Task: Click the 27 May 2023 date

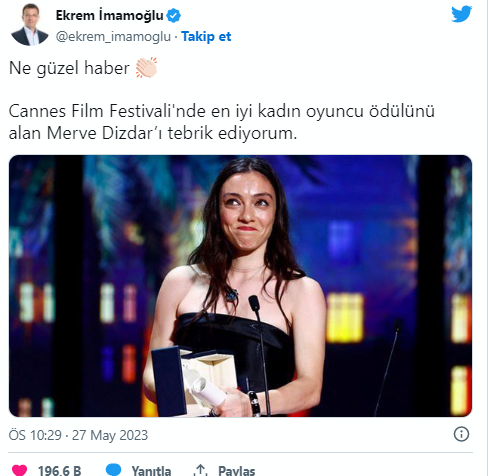Action: (x=110, y=435)
